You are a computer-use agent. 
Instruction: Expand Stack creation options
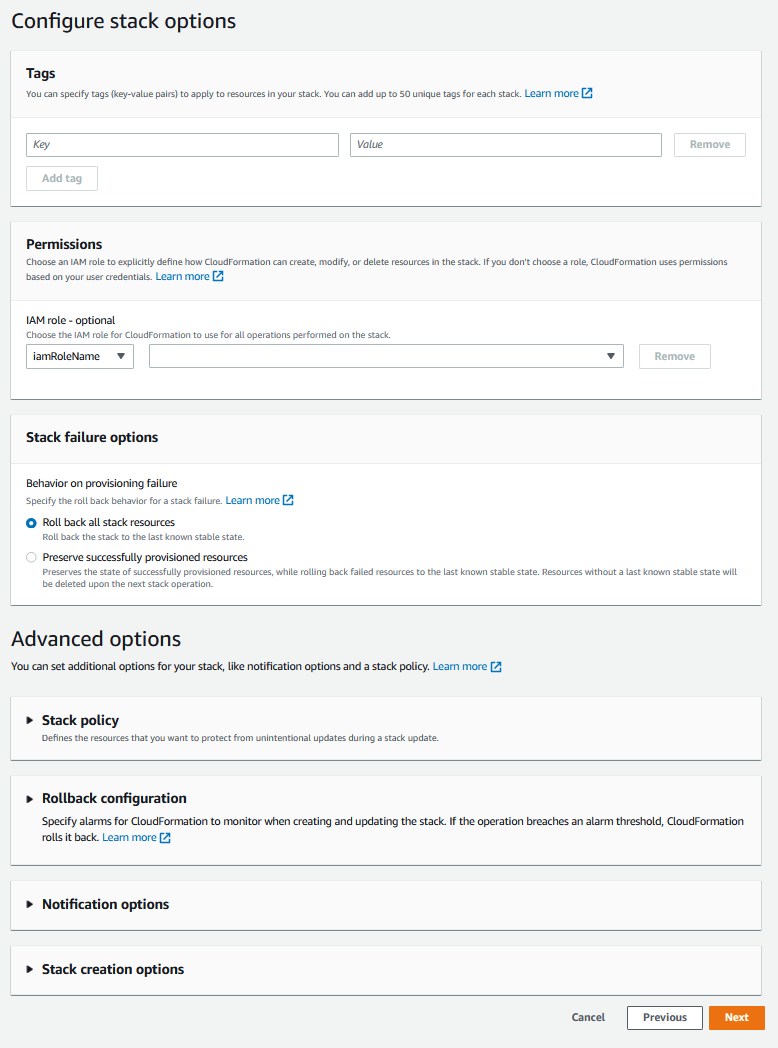click(29, 969)
